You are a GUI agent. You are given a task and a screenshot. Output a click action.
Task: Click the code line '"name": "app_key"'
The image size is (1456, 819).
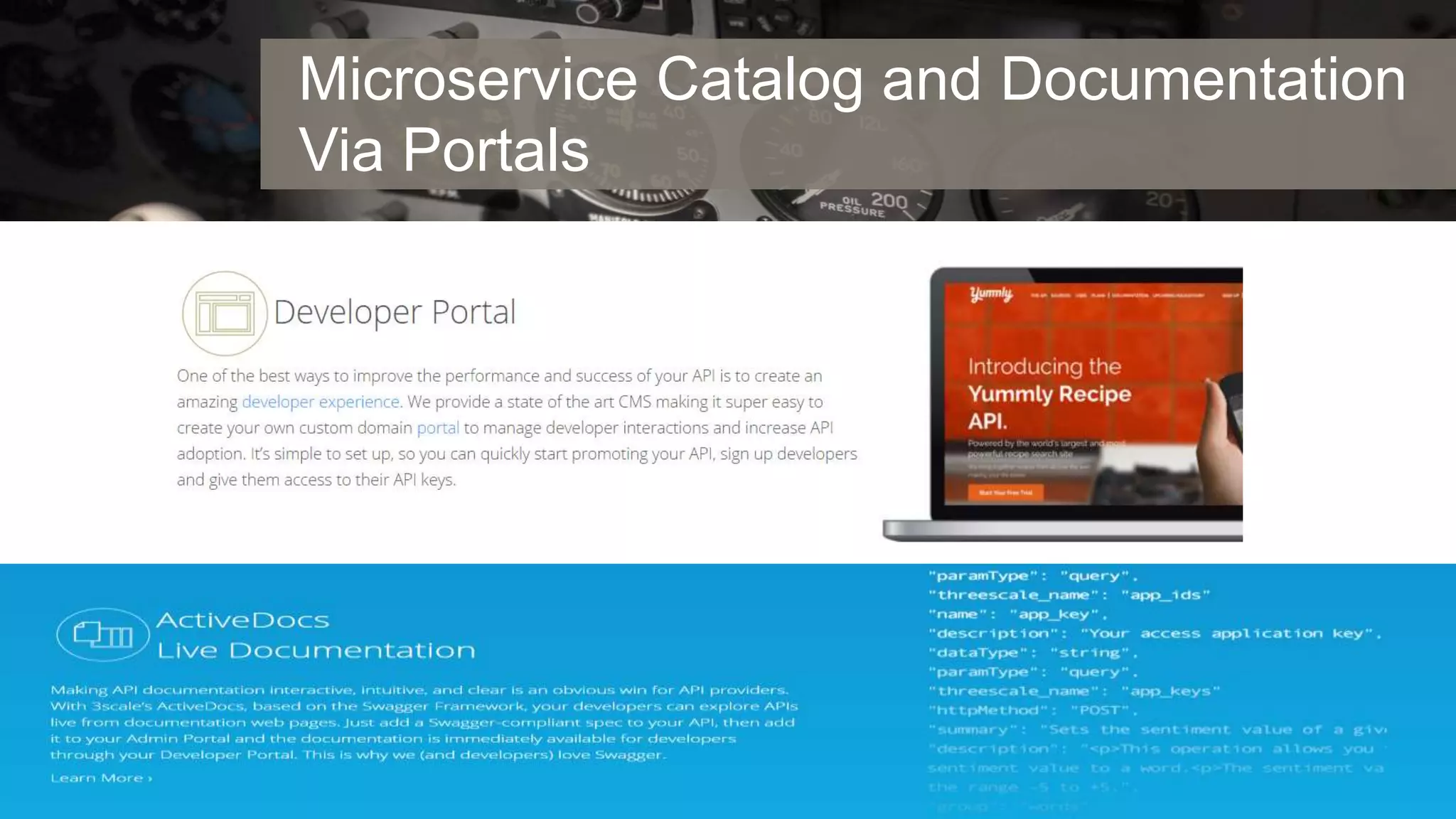tap(1017, 614)
